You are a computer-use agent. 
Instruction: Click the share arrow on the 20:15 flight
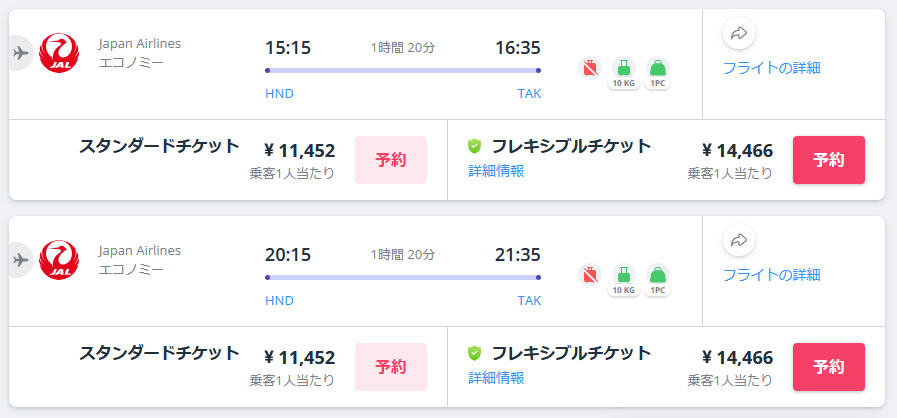738,240
